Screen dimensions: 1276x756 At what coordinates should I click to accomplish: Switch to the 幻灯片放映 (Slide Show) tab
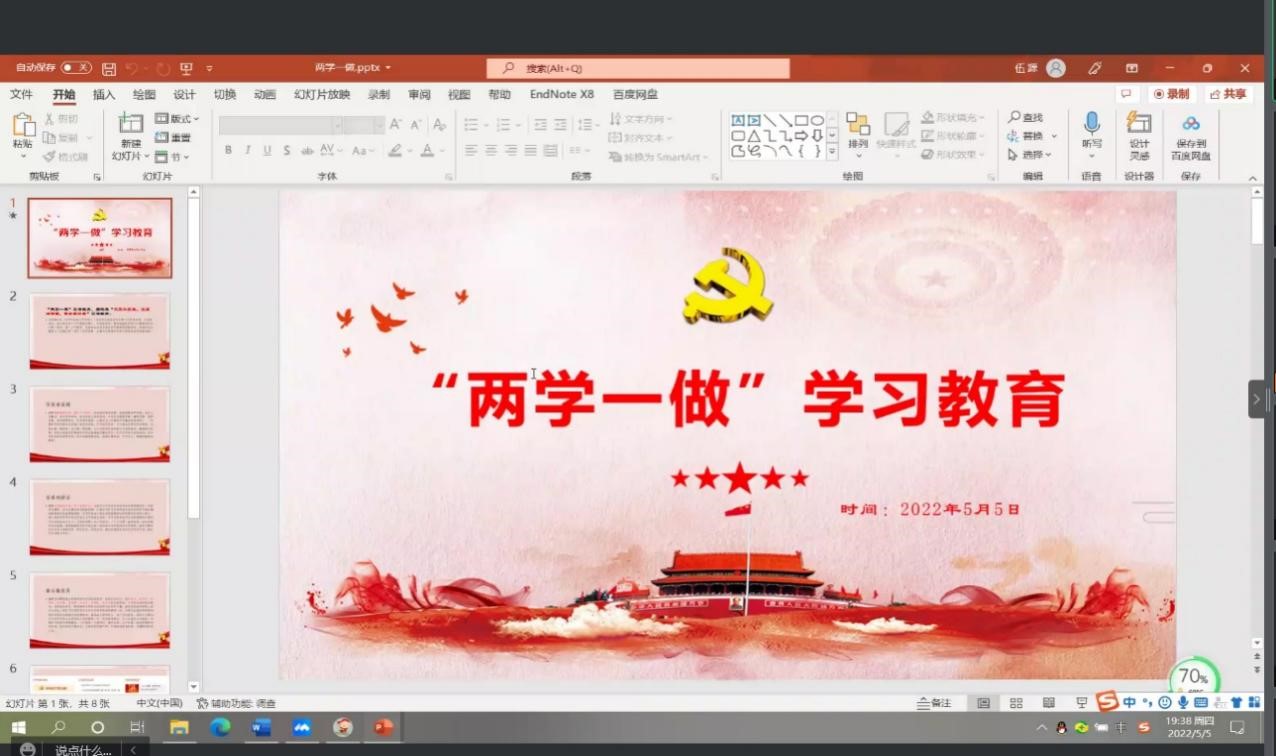click(322, 94)
